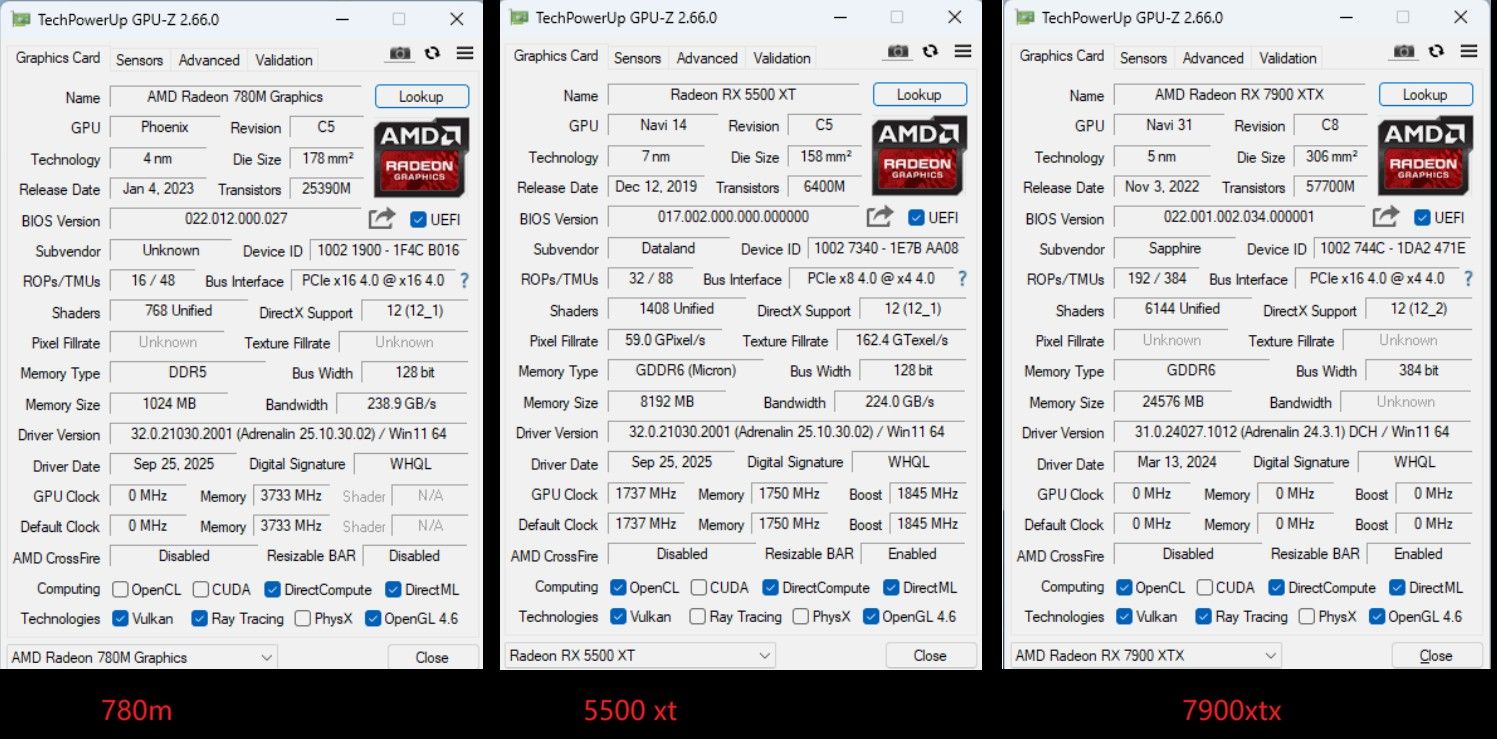Screen dimensions: 1497x739
Task: Take a screenshot in the 780M GPU-Z window
Action: [x=400, y=54]
